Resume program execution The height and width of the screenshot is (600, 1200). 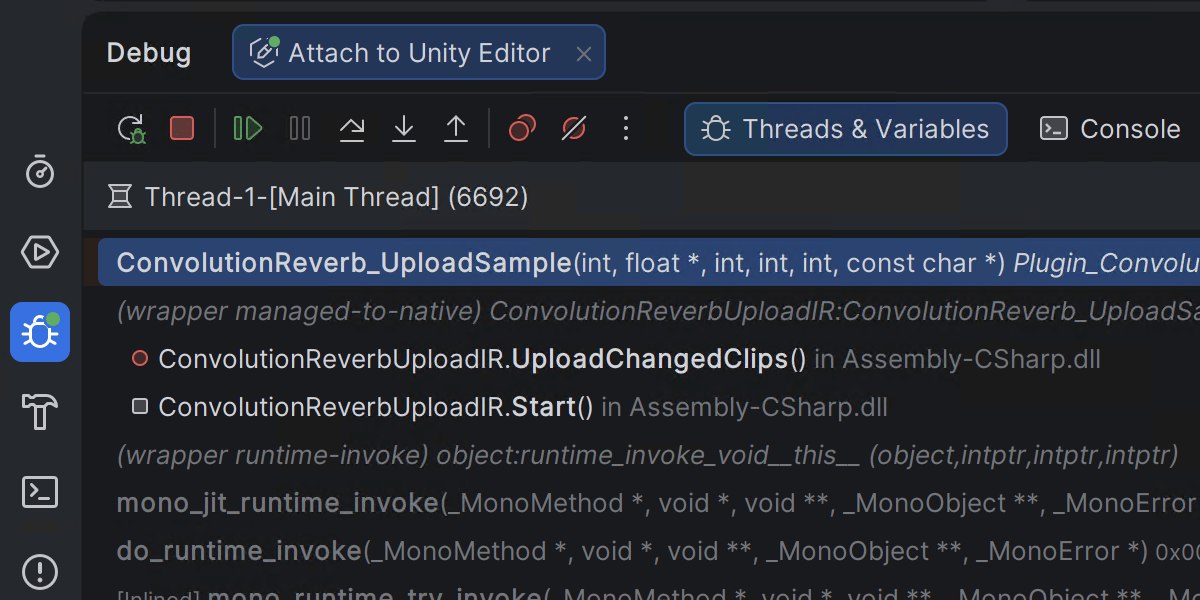[247, 129]
